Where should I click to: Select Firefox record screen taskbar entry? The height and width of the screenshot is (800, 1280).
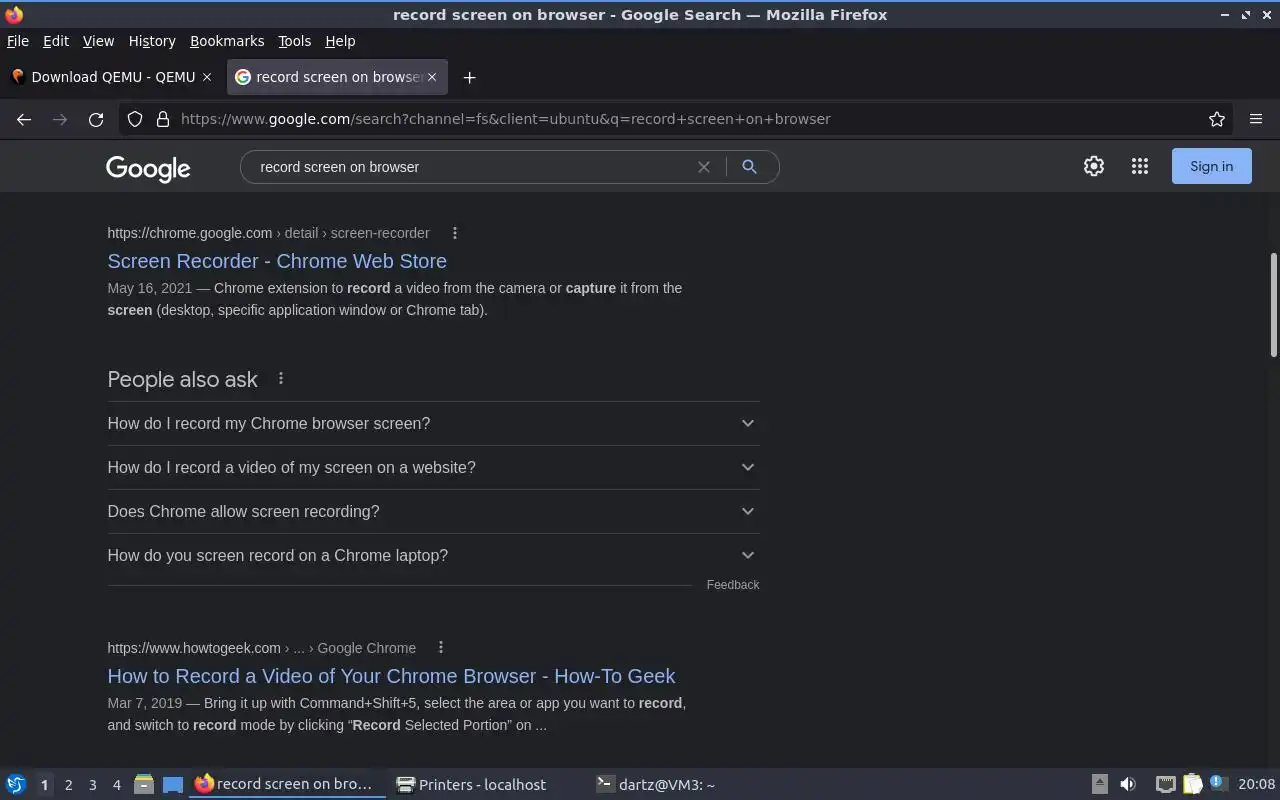coord(287,785)
